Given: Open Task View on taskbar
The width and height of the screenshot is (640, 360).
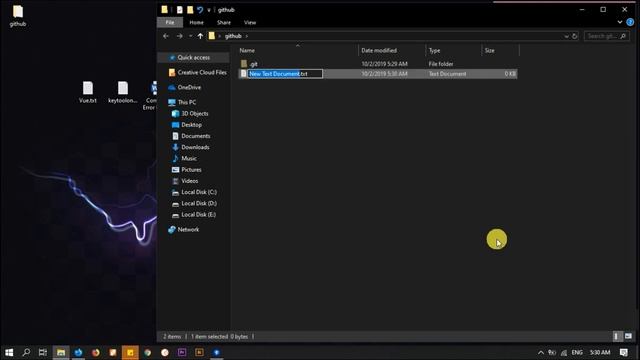Looking at the screenshot, I should click(43, 352).
